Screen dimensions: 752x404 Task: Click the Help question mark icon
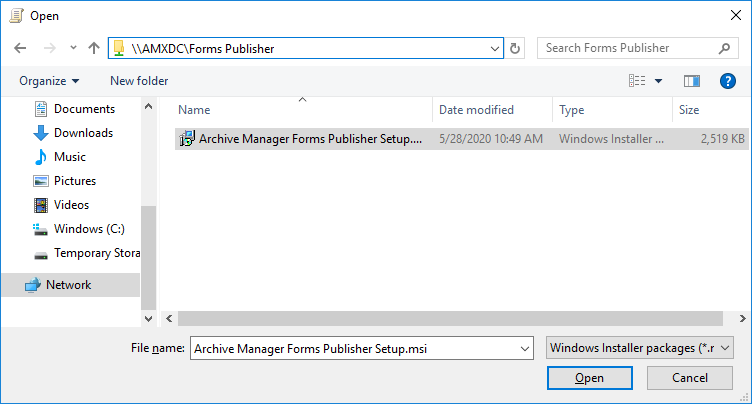(x=728, y=81)
